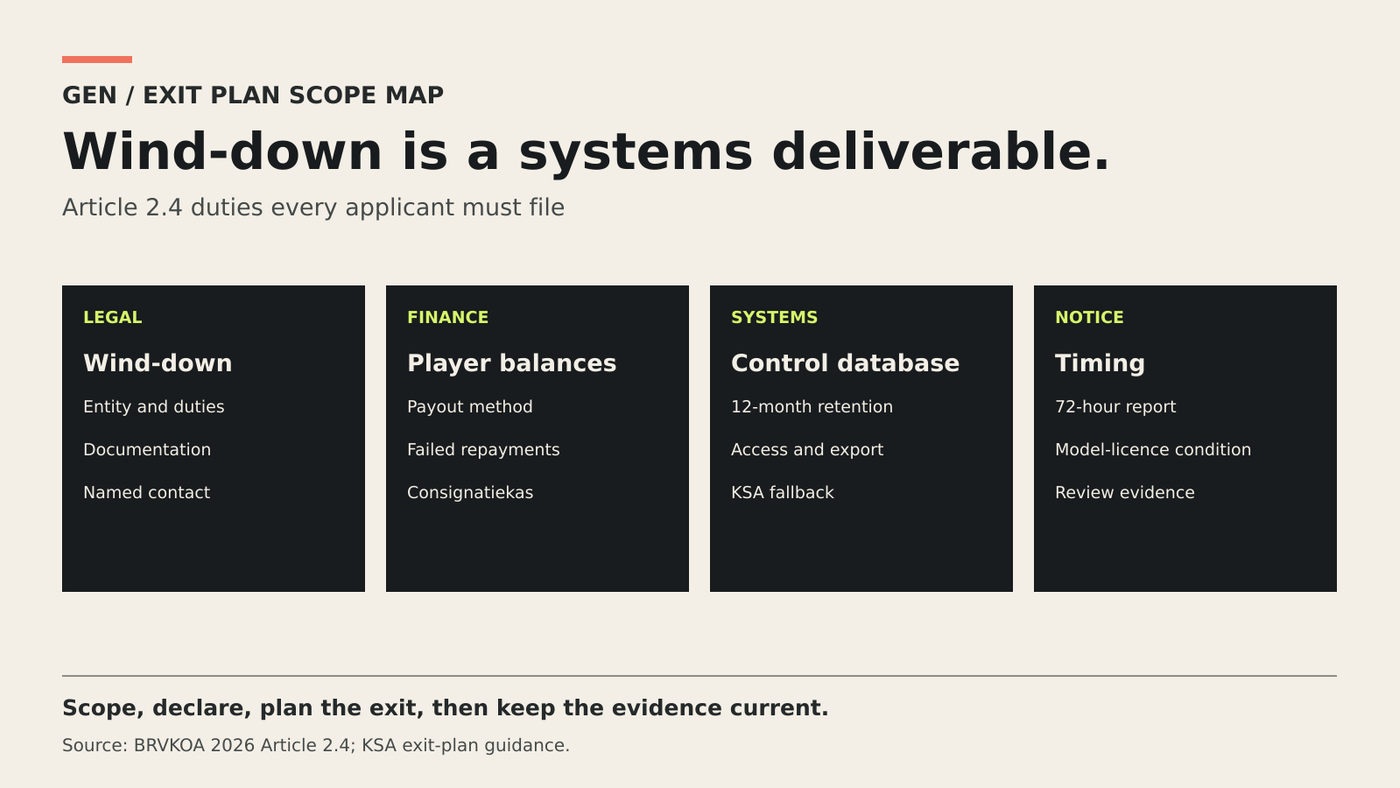Click the 'Source: BRVKOA 2026 Article 2.4' footnote
Image resolution: width=1400 pixels, height=788 pixels.
coord(316,745)
